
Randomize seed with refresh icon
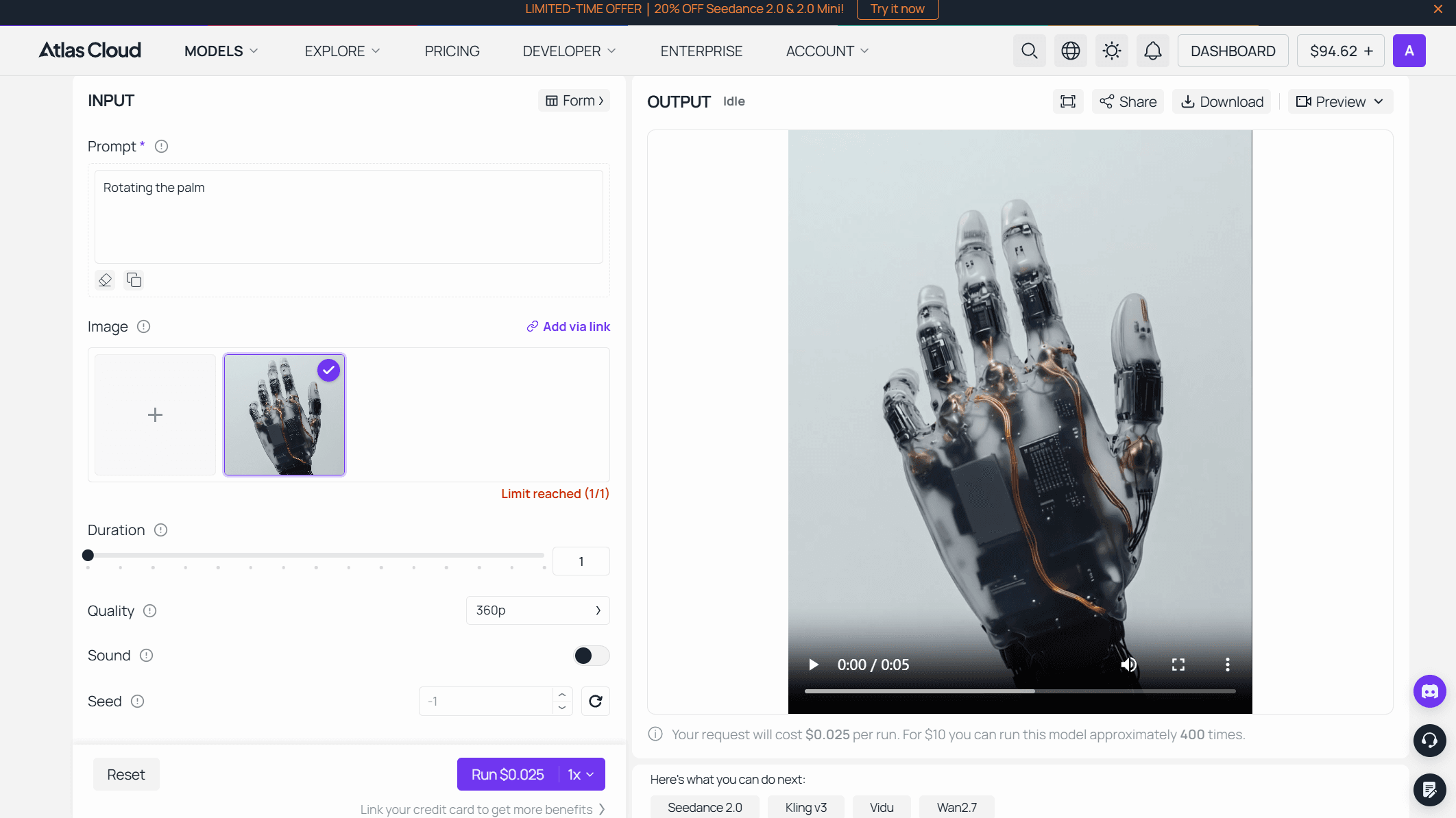click(x=595, y=701)
